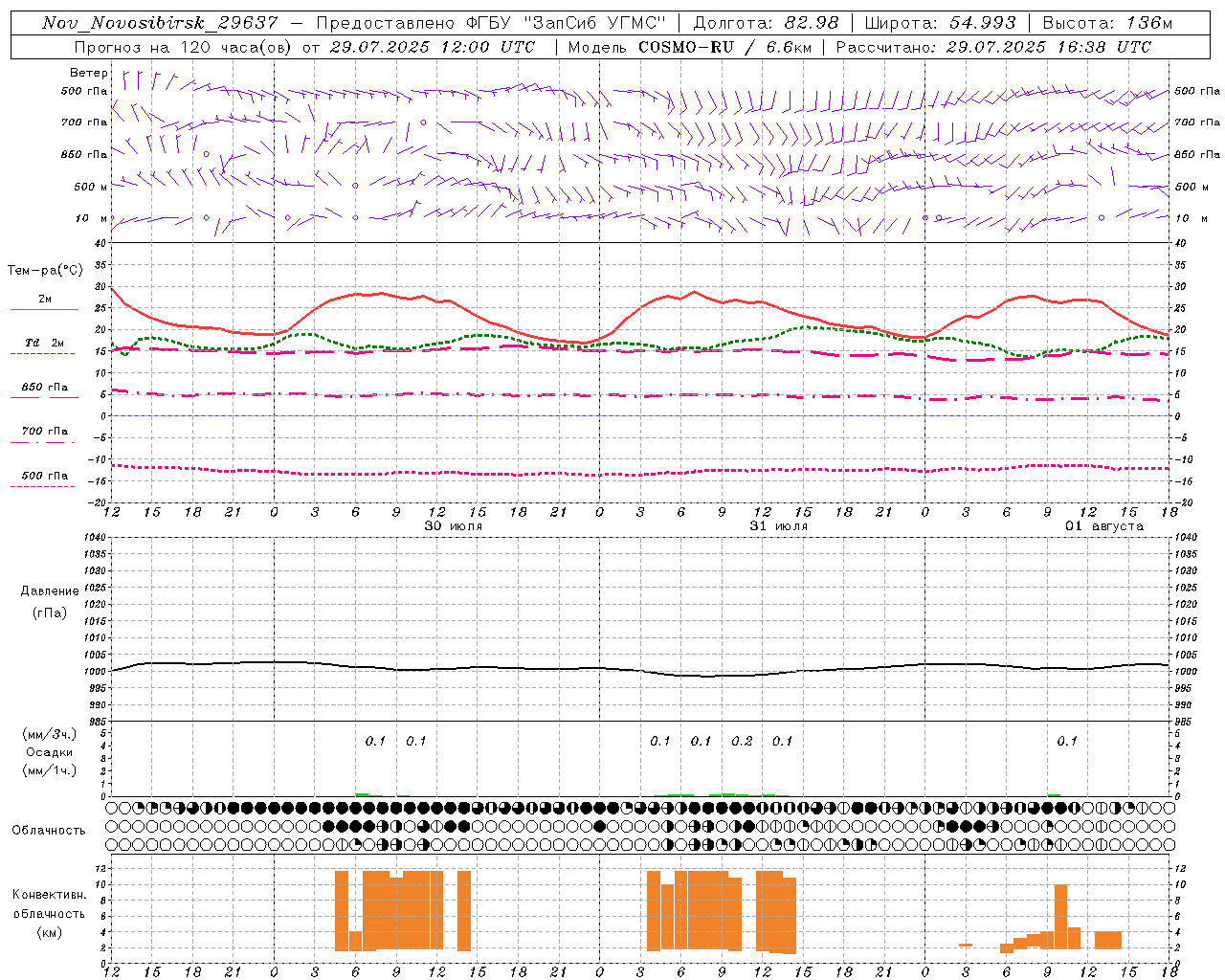Viewport: 1225px width, 980px height.
Task: Click the tallest orange convective bar on 01 августа
Action: (1060, 917)
